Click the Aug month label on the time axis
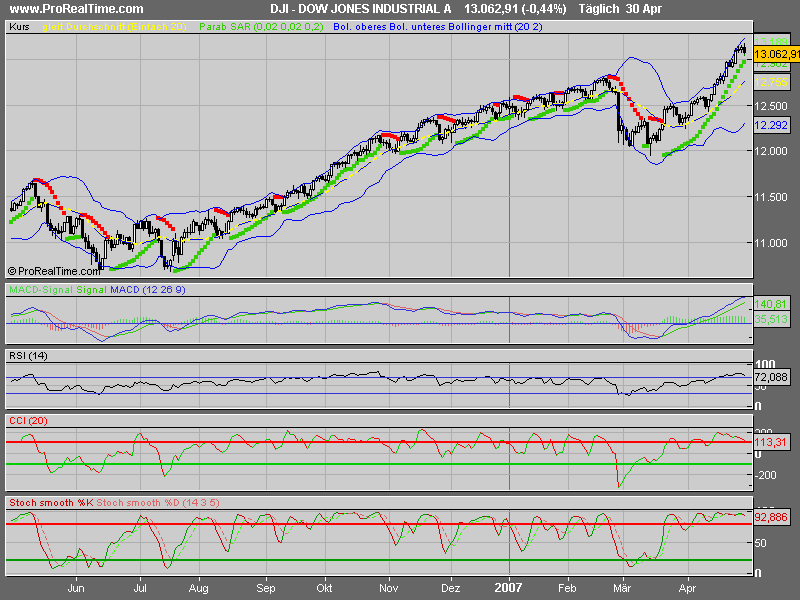 tap(198, 588)
